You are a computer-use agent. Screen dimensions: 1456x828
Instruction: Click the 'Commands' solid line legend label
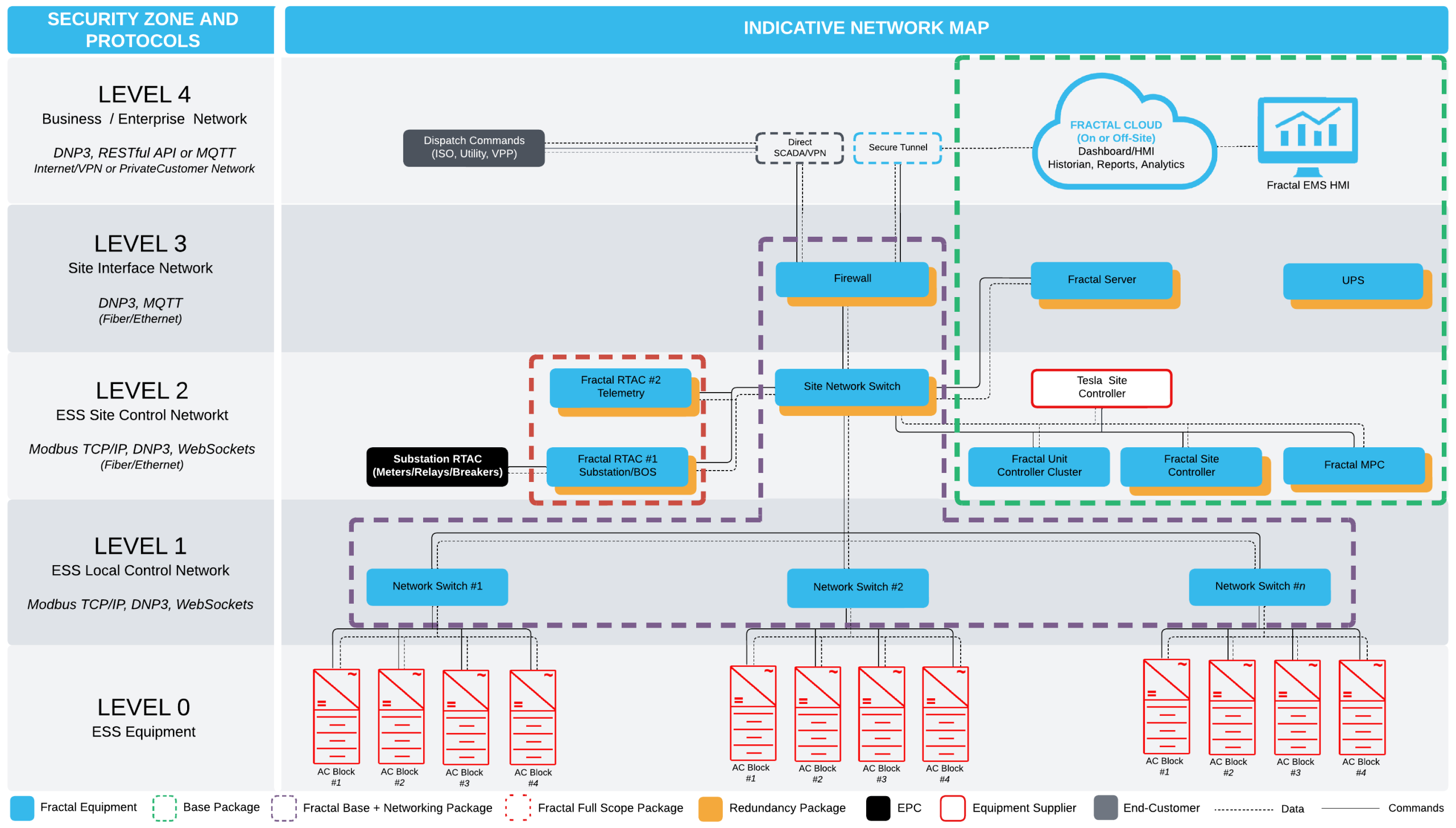coord(1415,808)
